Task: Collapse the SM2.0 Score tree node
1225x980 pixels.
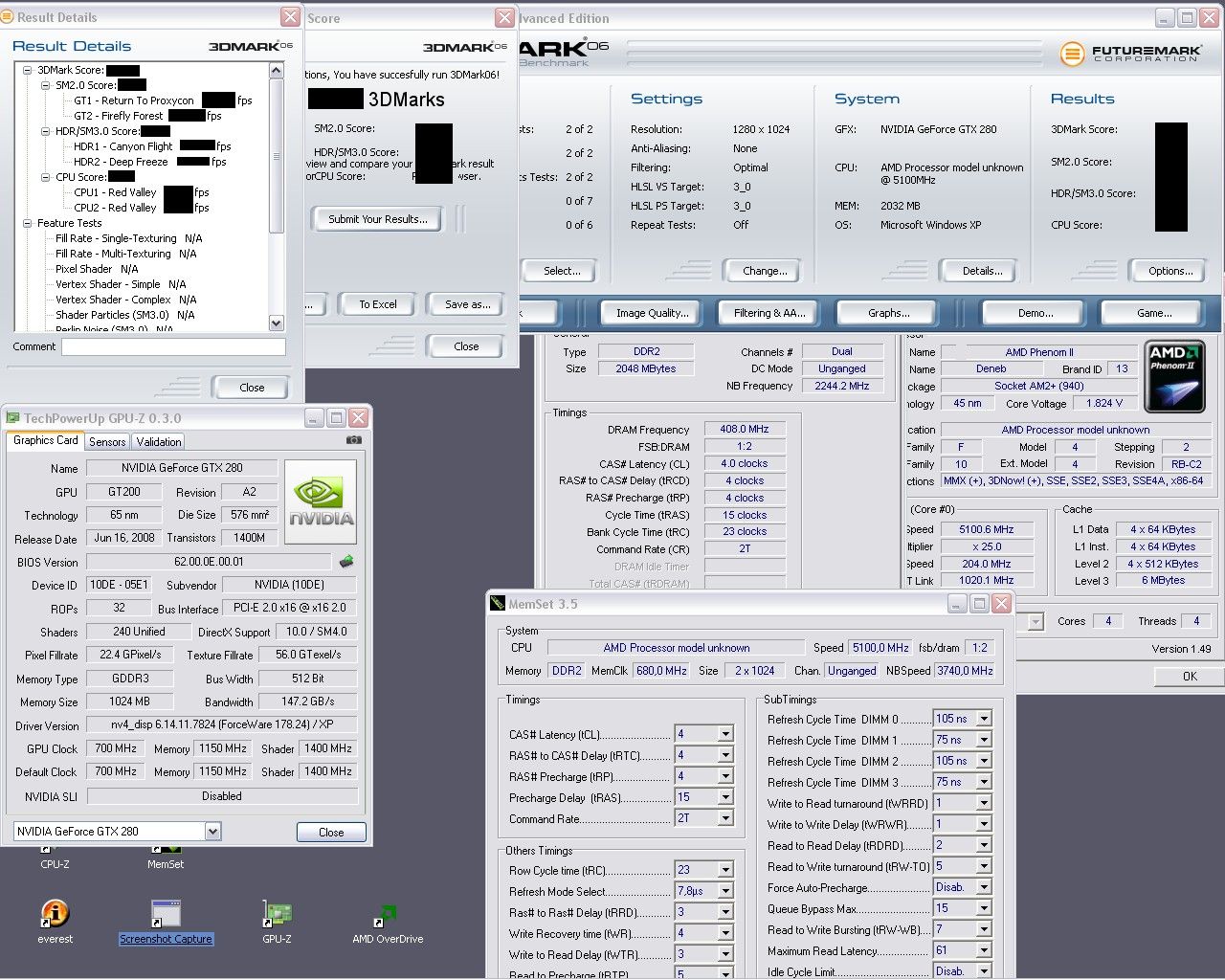Action: pos(45,85)
